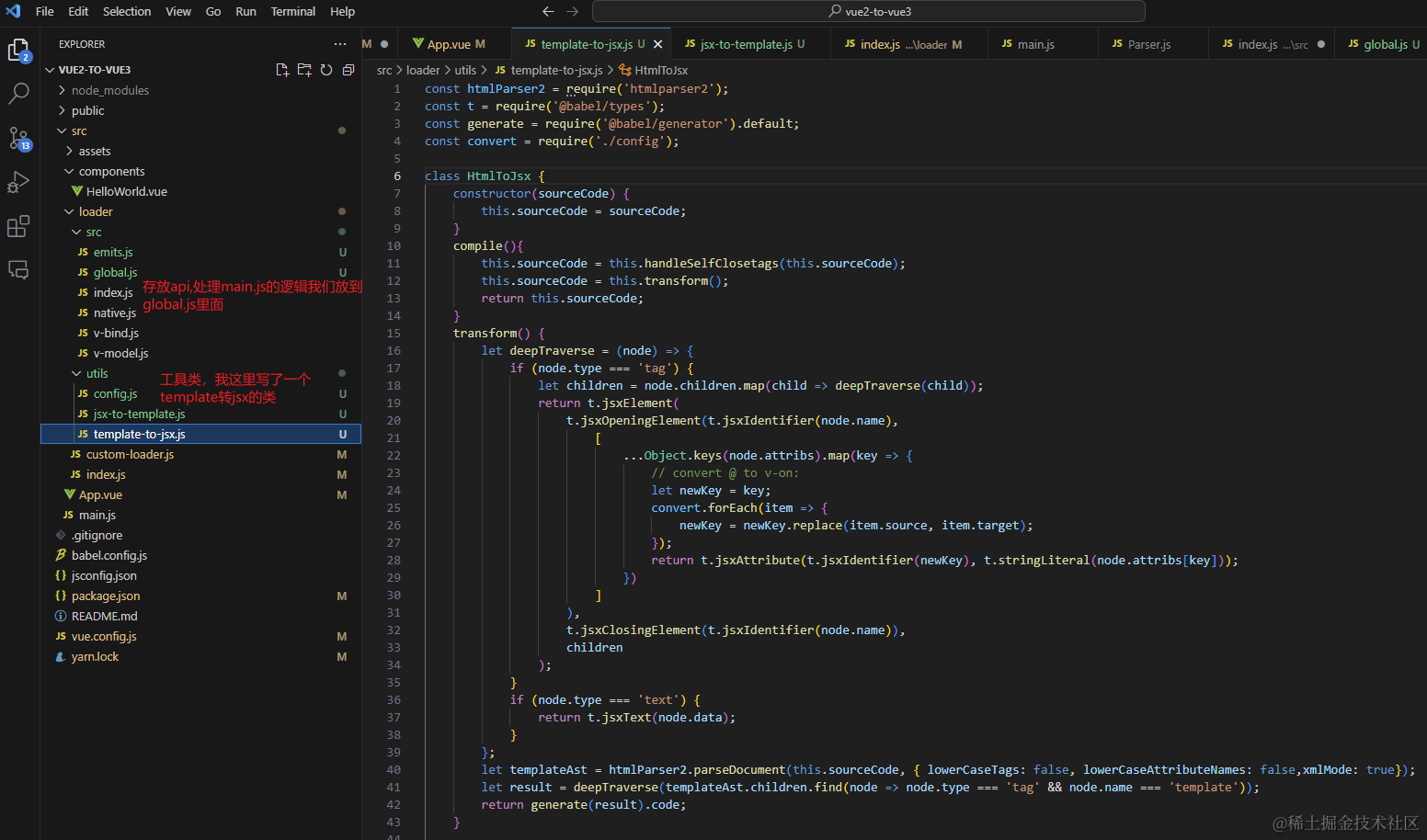Open the Run and Debug view
The width and height of the screenshot is (1427, 840).
pos(18,182)
